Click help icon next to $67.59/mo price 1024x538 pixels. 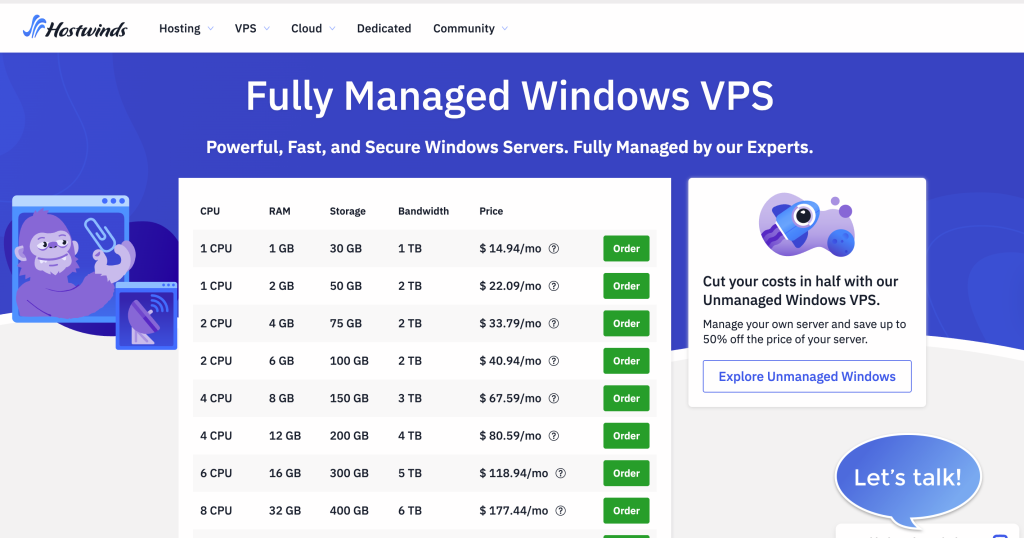pos(553,398)
